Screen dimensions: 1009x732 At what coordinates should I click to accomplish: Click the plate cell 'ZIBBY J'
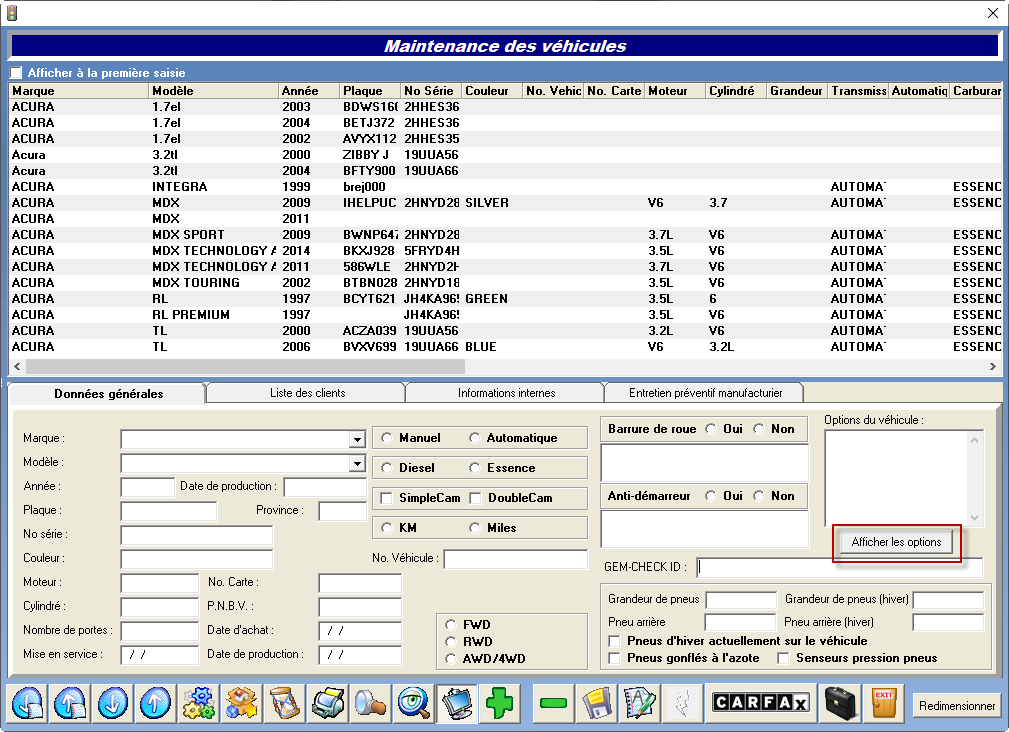(366, 154)
